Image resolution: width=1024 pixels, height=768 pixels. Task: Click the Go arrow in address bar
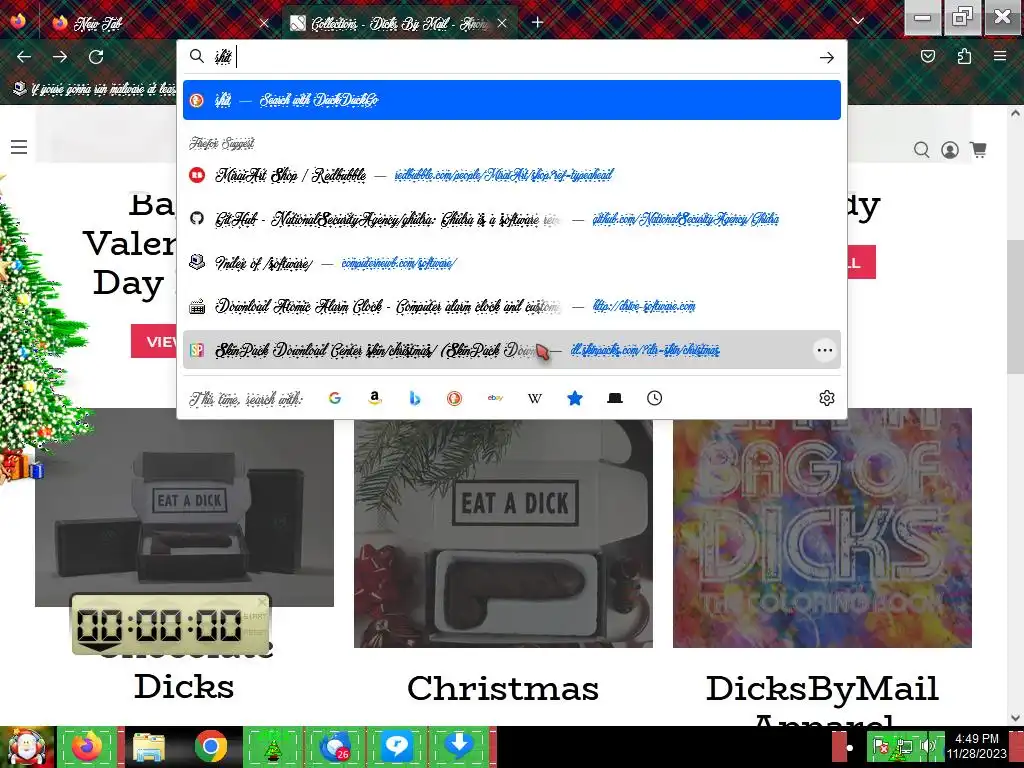[827, 57]
